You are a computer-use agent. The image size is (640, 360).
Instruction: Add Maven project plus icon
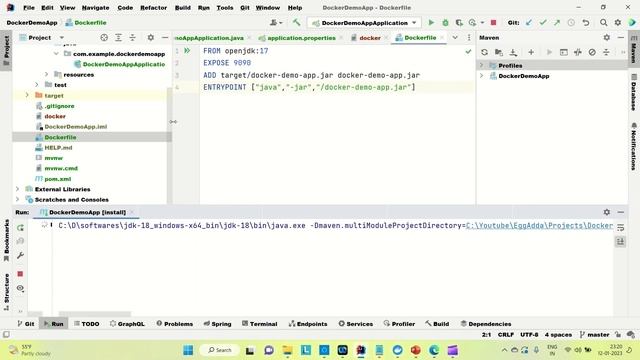click(531, 52)
